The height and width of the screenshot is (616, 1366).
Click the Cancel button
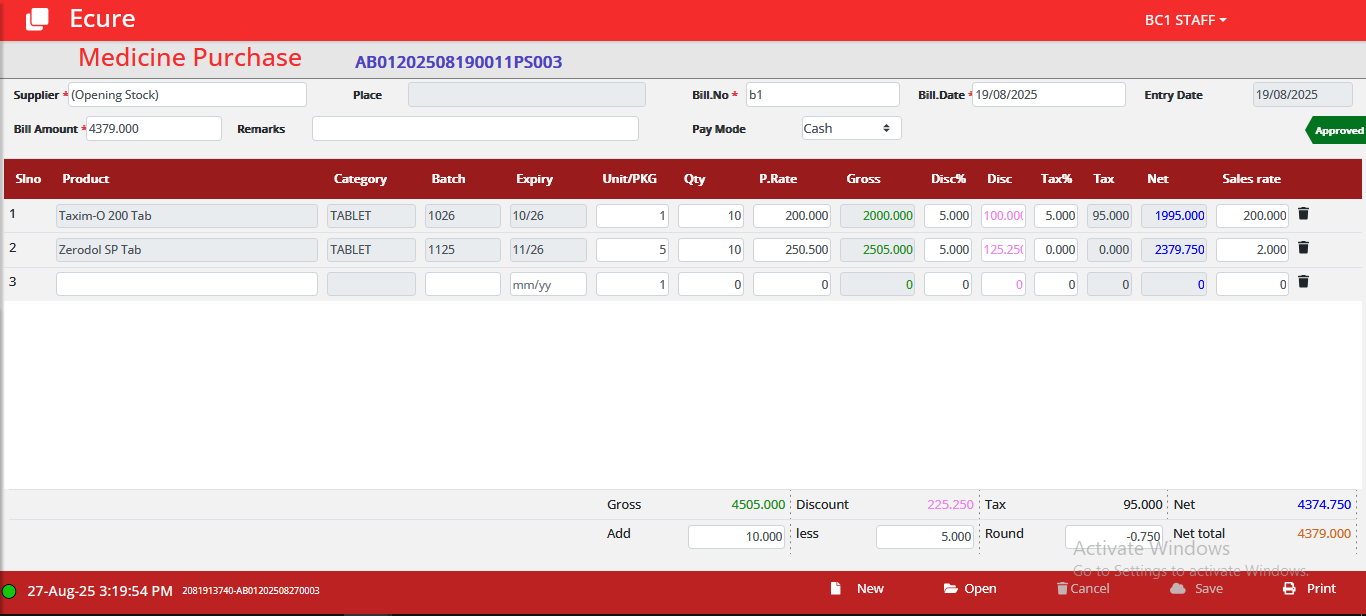coord(1083,589)
